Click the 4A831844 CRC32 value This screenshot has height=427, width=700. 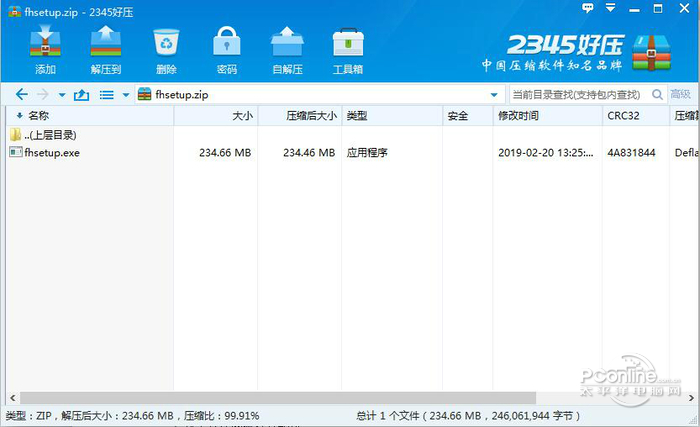(631, 153)
